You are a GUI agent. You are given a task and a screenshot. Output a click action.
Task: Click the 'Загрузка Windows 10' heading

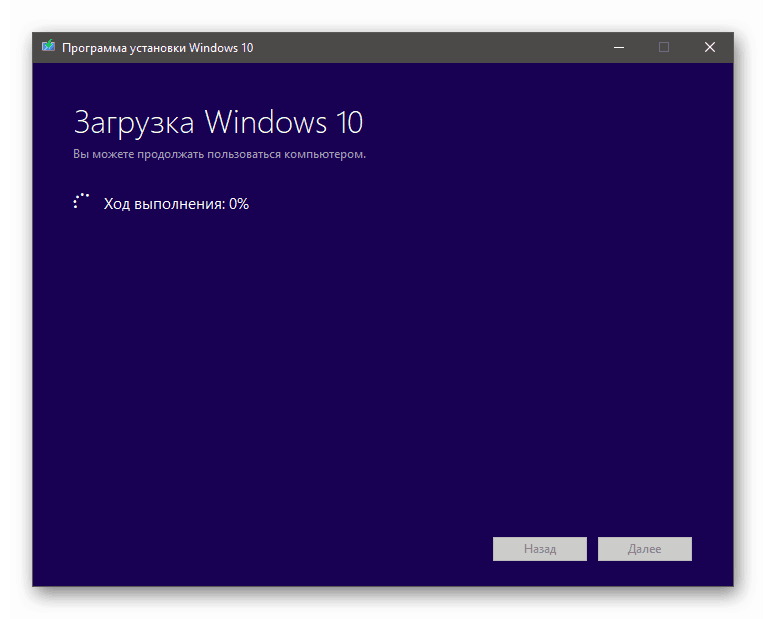[218, 122]
